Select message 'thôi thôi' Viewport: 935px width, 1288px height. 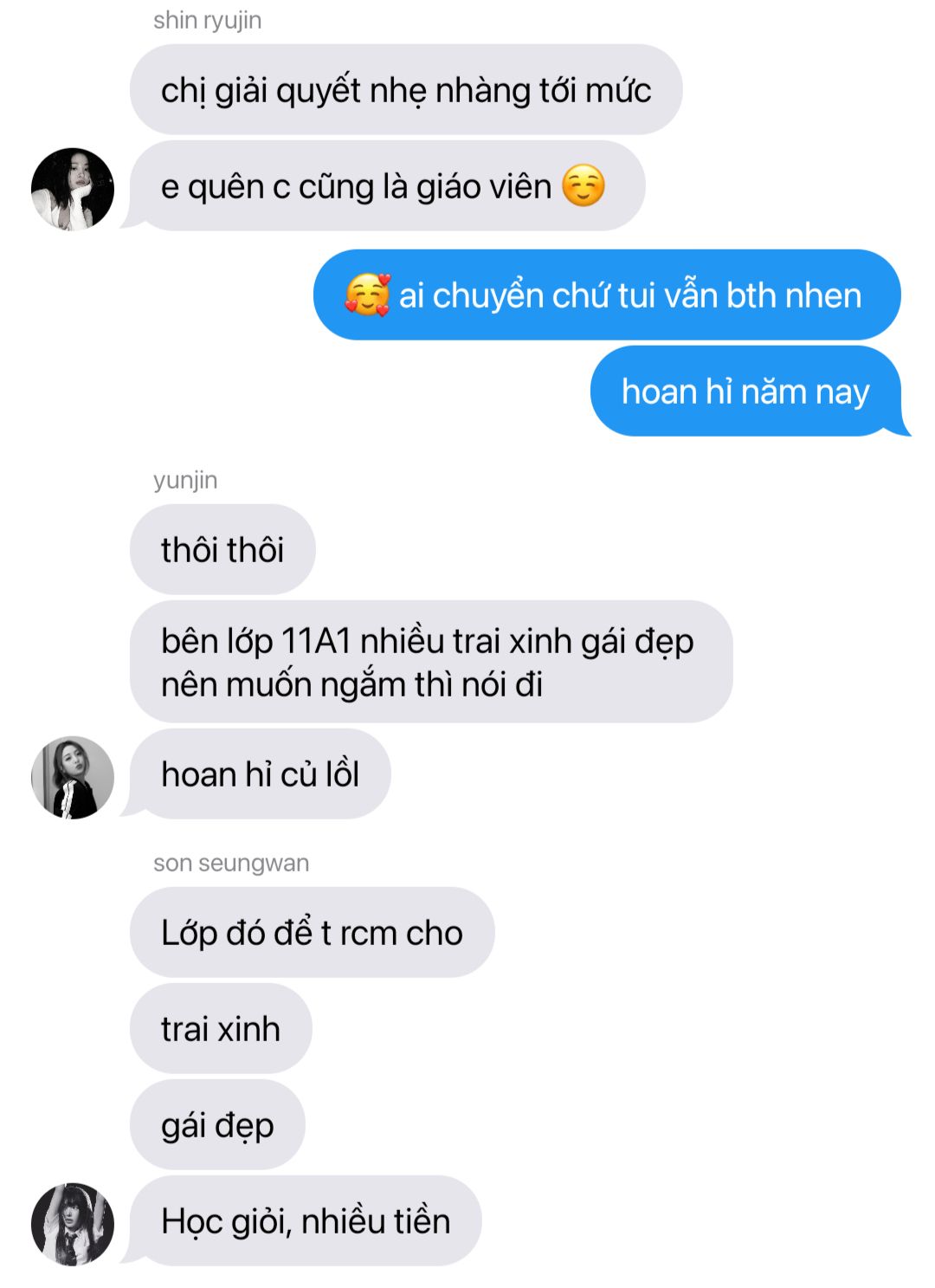pos(222,549)
